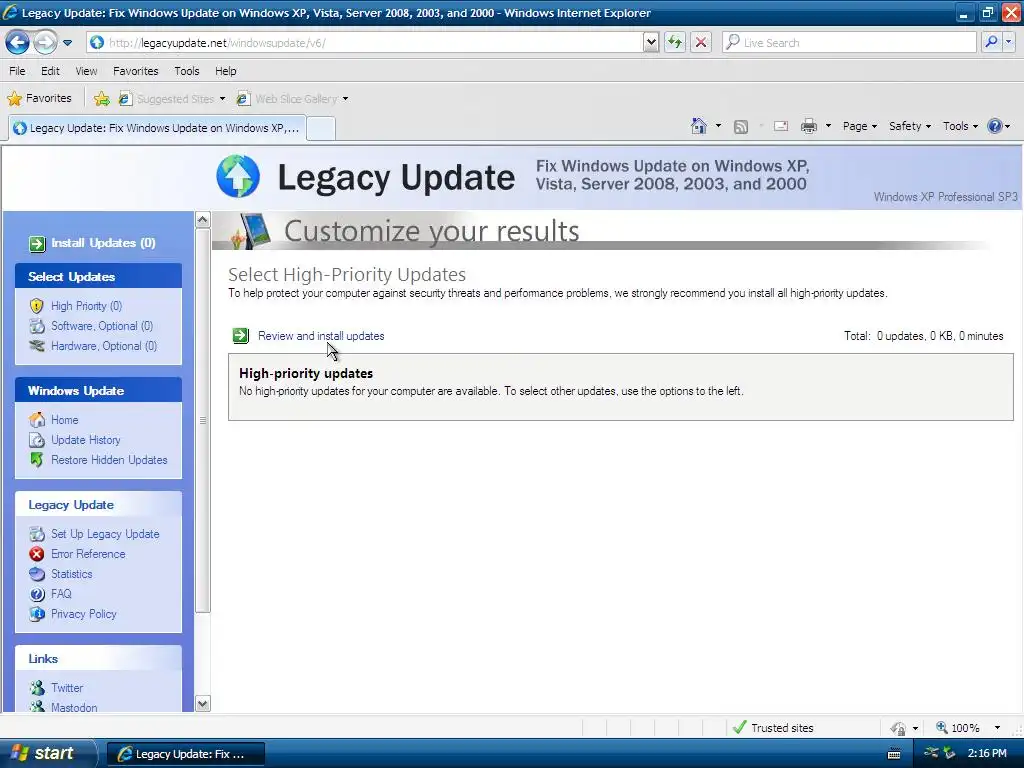The image size is (1024, 768).
Task: Open the Twitter link
Action: click(67, 688)
